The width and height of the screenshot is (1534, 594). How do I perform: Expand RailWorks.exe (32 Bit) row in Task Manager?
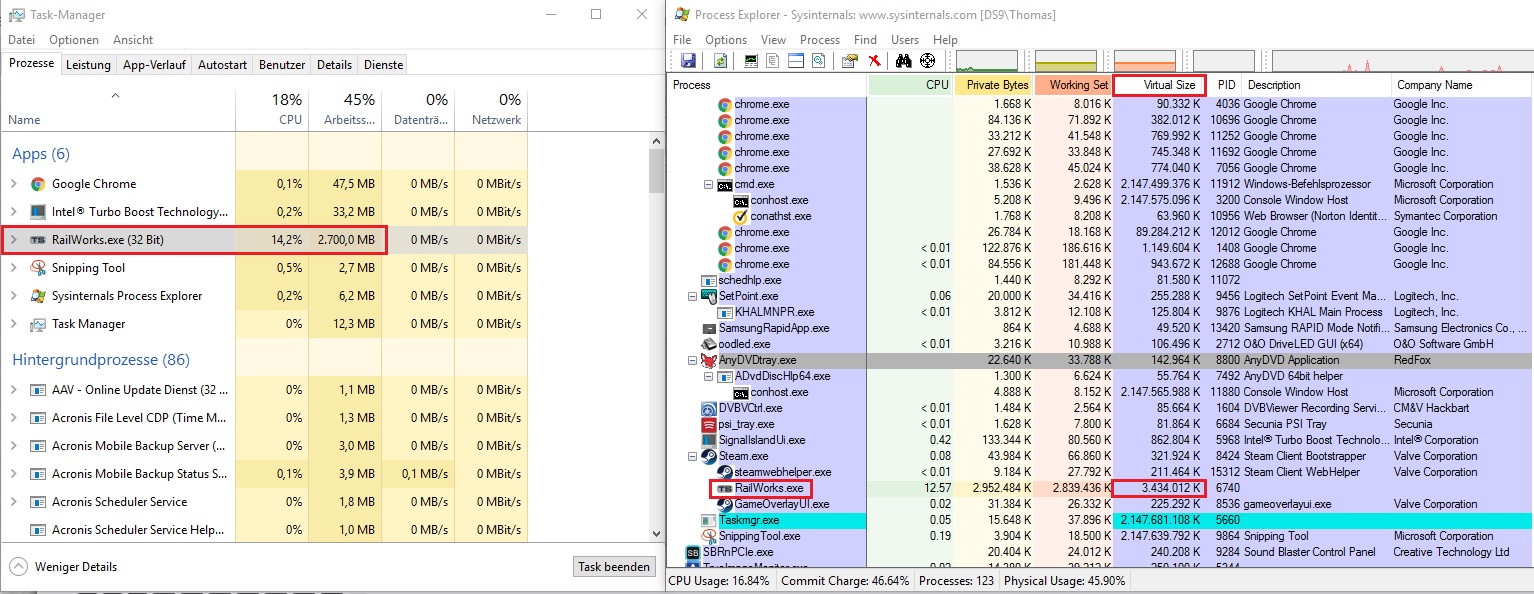[x=13, y=240]
